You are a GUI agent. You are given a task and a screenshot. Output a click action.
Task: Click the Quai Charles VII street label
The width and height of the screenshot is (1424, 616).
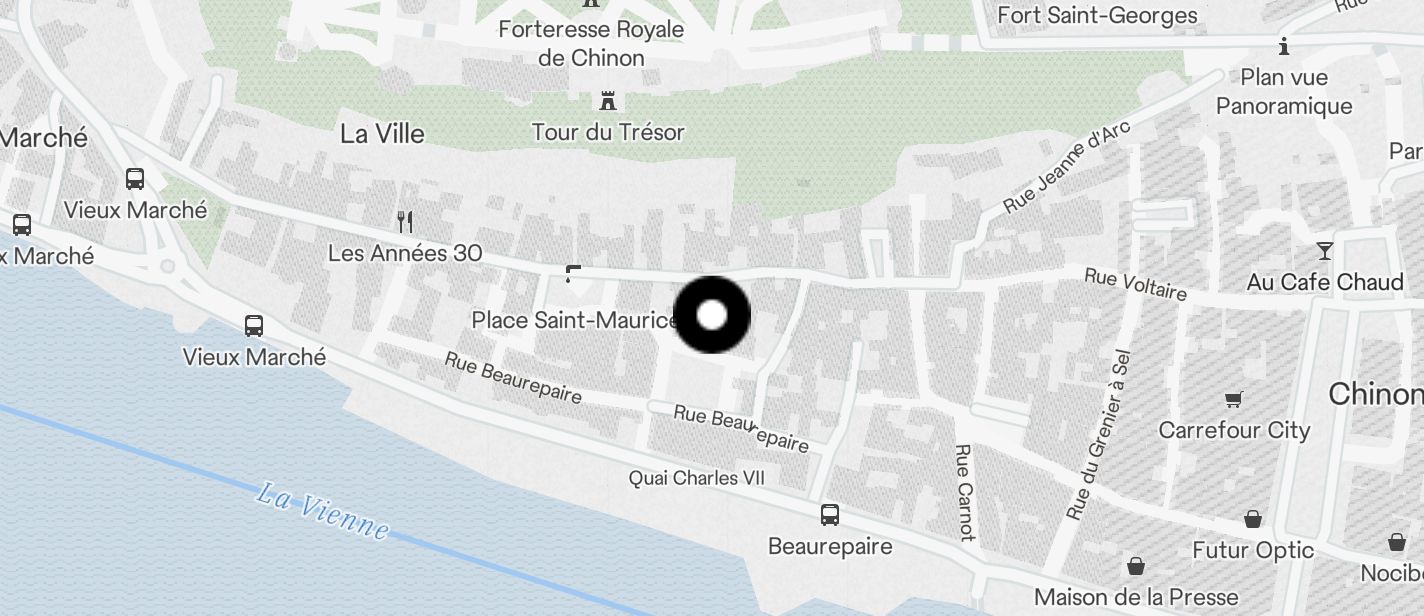point(696,478)
